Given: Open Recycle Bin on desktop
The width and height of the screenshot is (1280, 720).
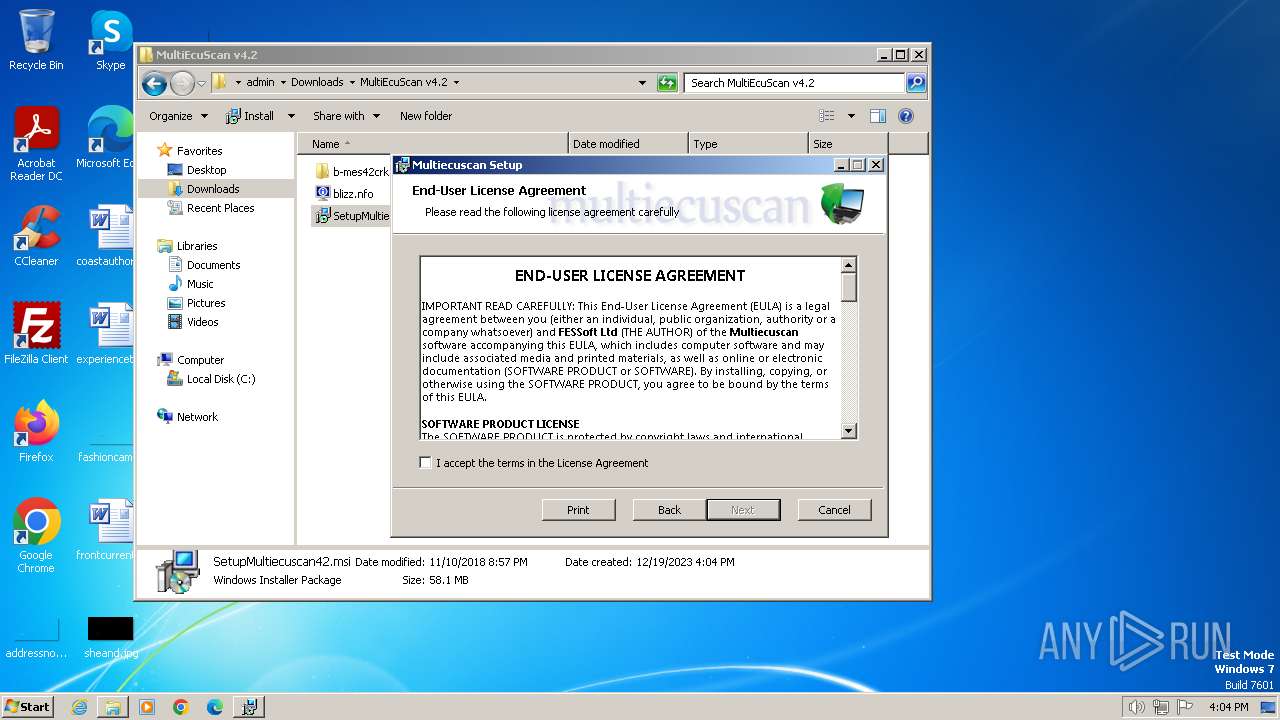Looking at the screenshot, I should pyautogui.click(x=36, y=40).
